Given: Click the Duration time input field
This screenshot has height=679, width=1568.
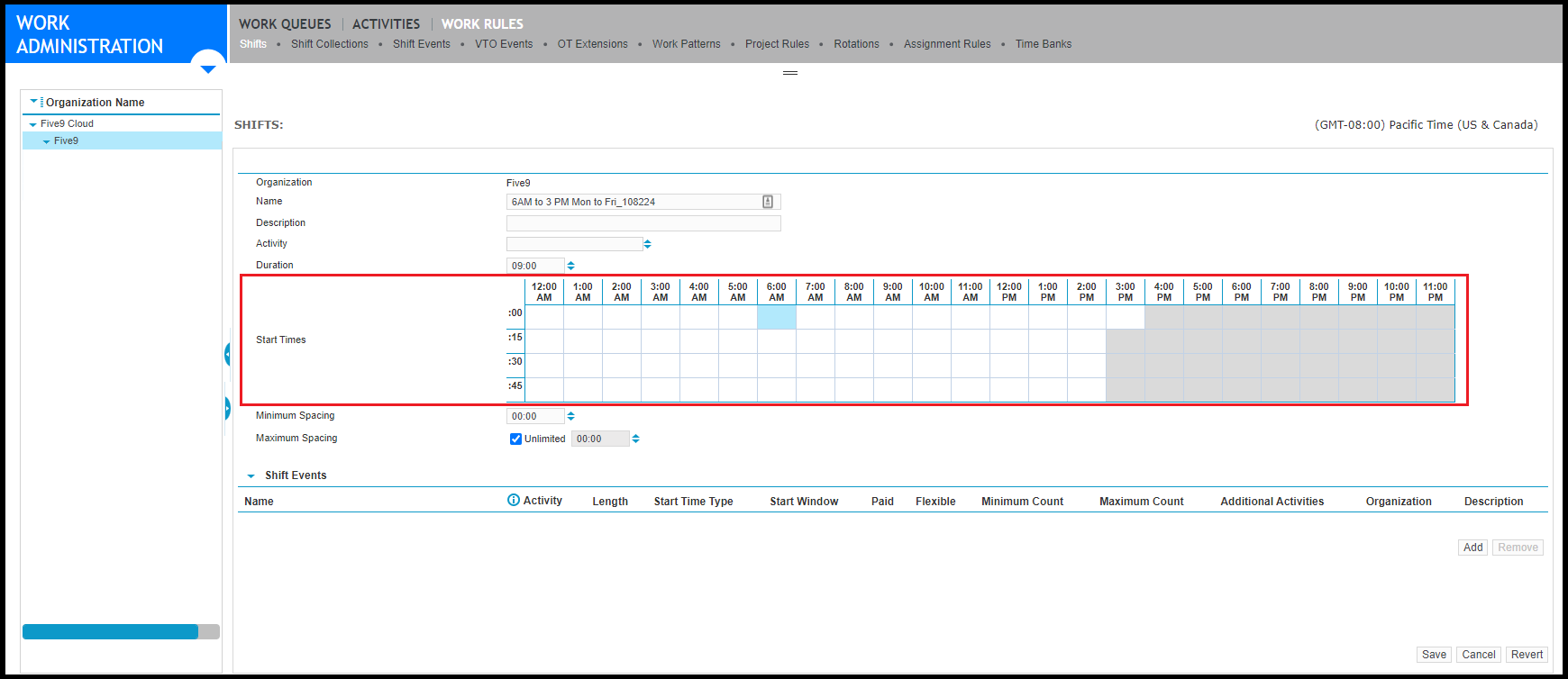Looking at the screenshot, I should (535, 266).
